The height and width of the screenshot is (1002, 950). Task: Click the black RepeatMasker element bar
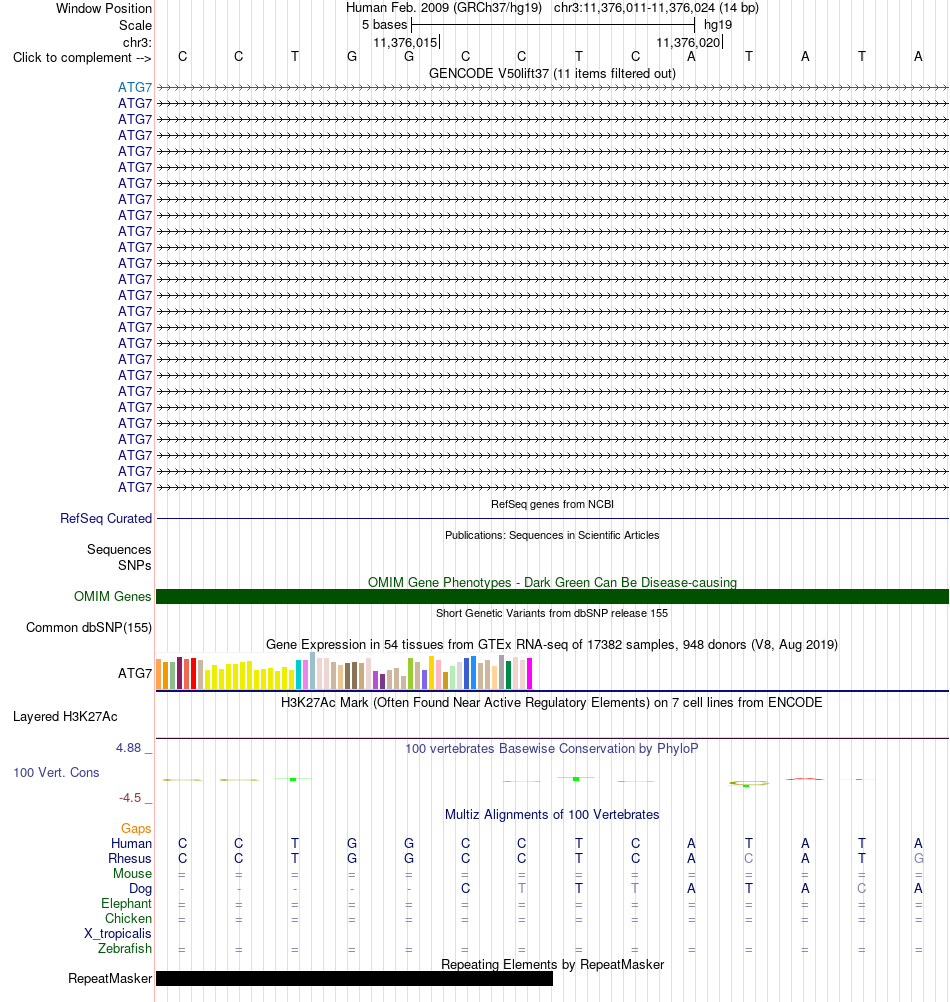[x=355, y=979]
